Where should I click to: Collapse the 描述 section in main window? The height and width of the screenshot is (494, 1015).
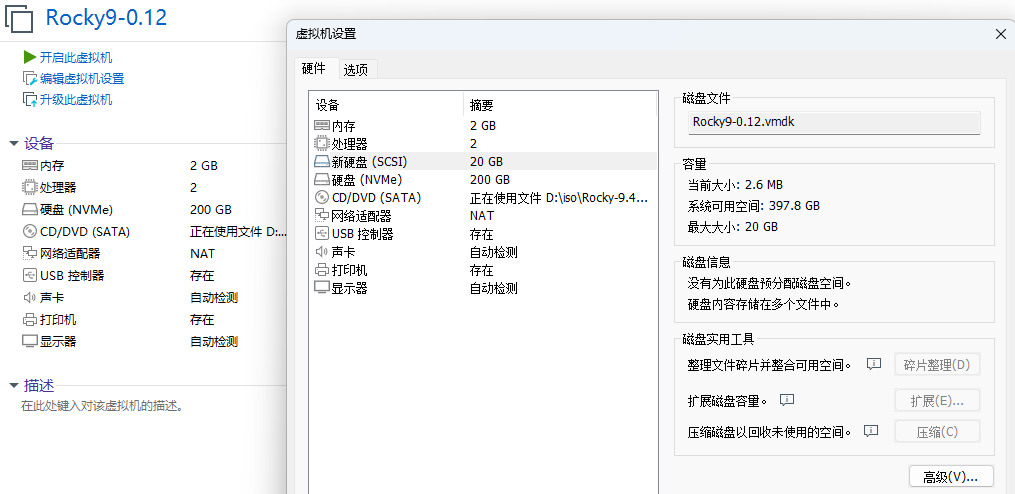[x=14, y=386]
